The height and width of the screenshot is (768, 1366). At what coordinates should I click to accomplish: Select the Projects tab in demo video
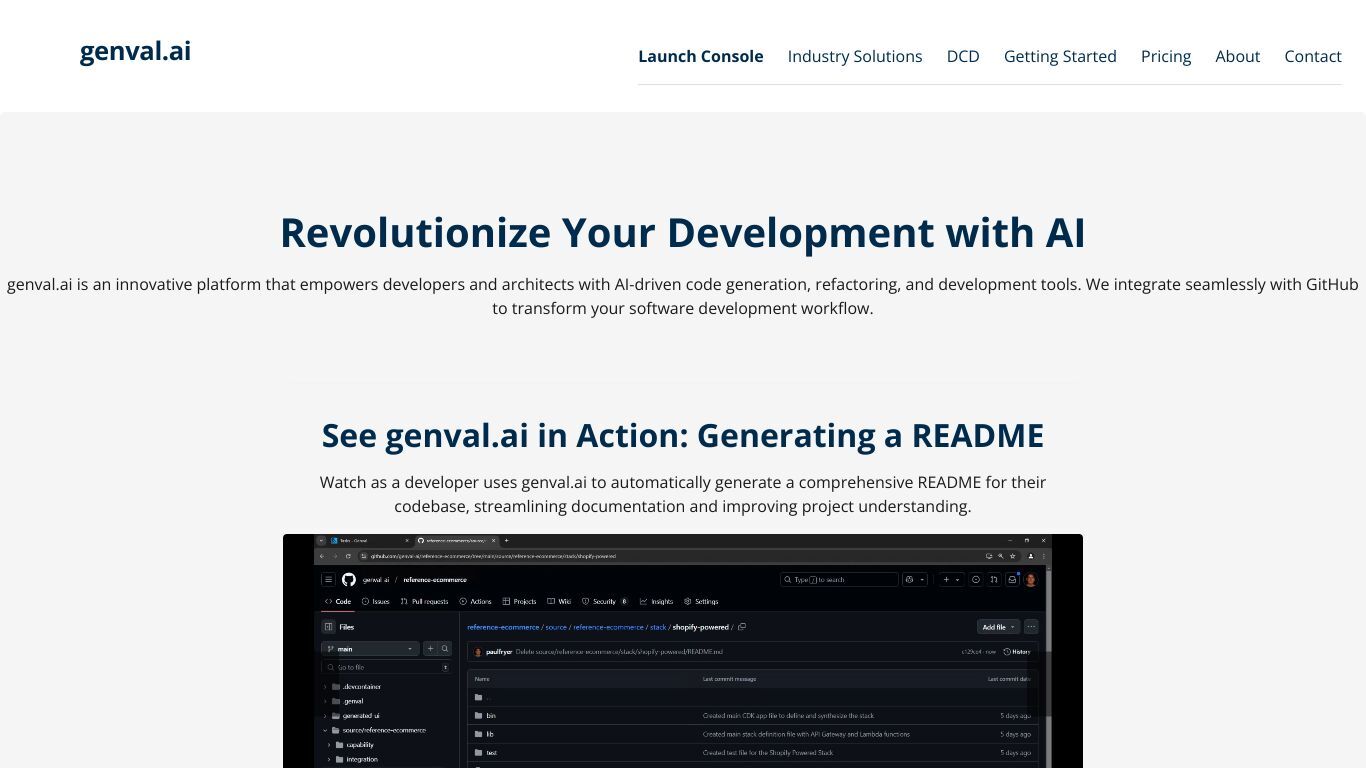pyautogui.click(x=519, y=602)
